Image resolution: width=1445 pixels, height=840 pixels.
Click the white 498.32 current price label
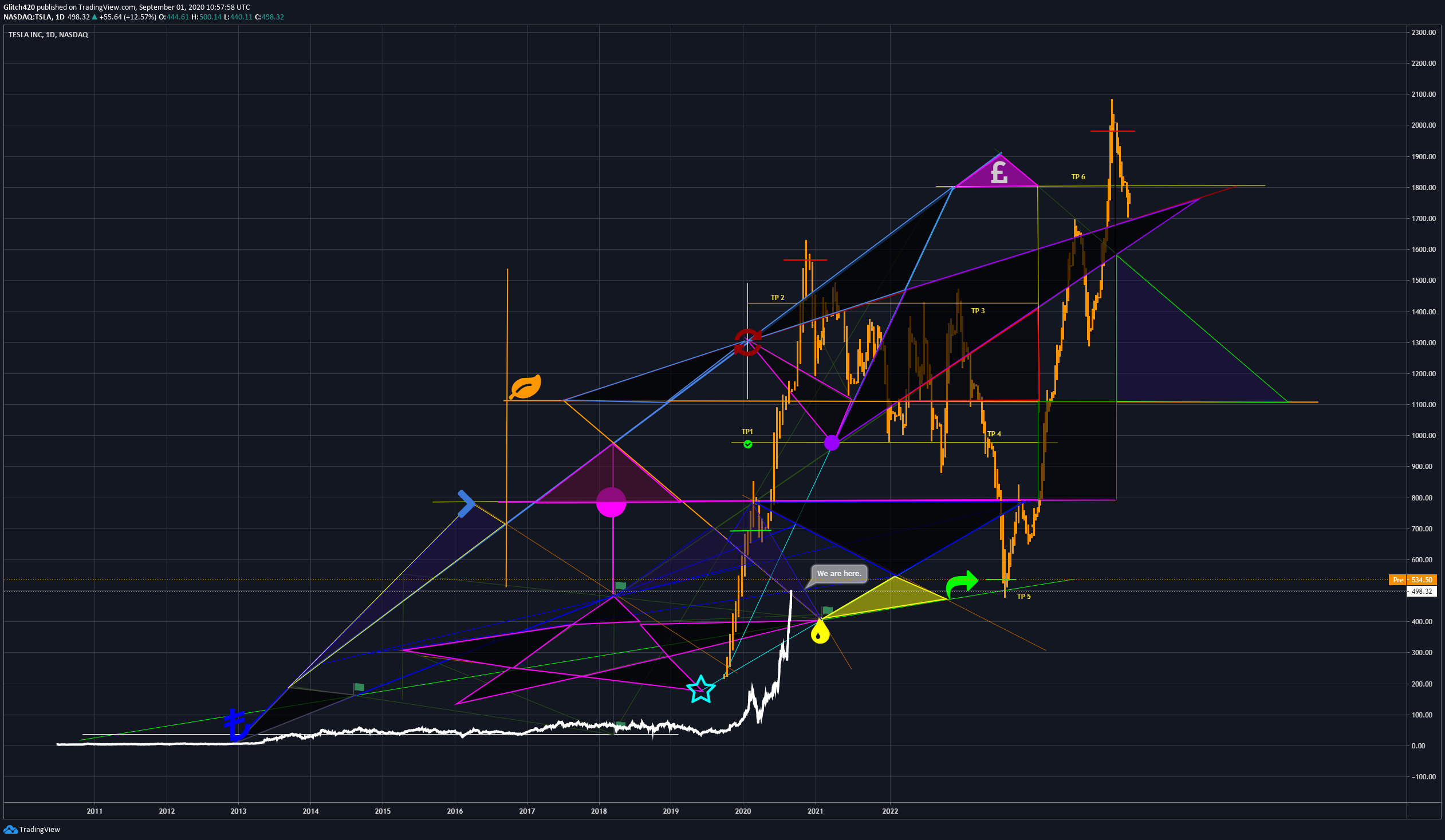1422,591
